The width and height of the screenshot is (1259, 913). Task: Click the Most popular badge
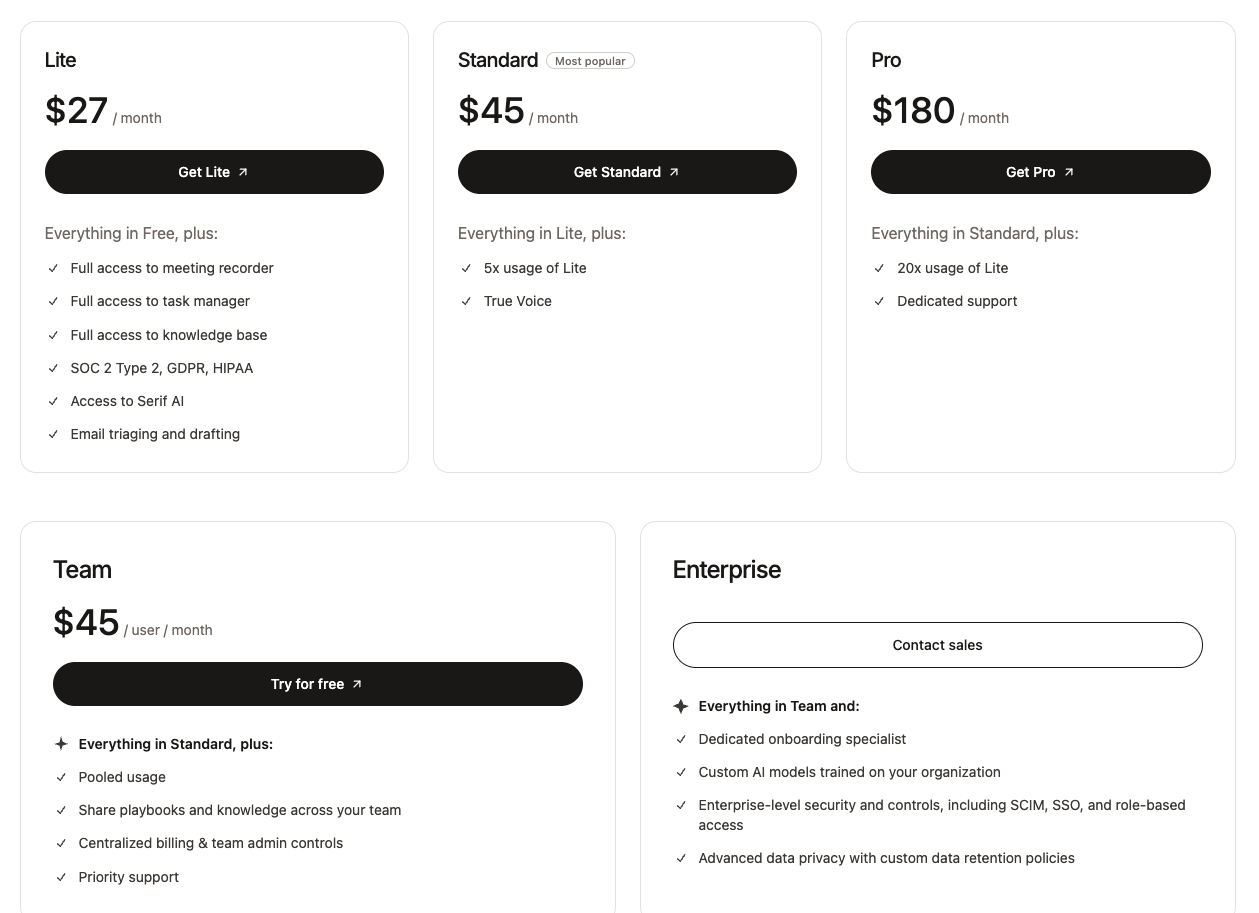click(x=590, y=61)
